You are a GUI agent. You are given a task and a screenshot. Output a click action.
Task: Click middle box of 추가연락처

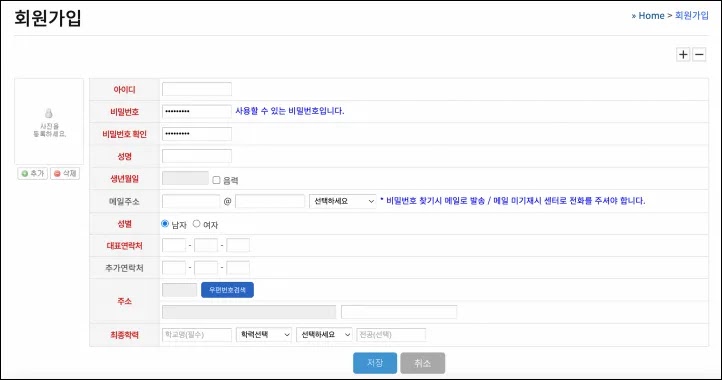(x=206, y=268)
